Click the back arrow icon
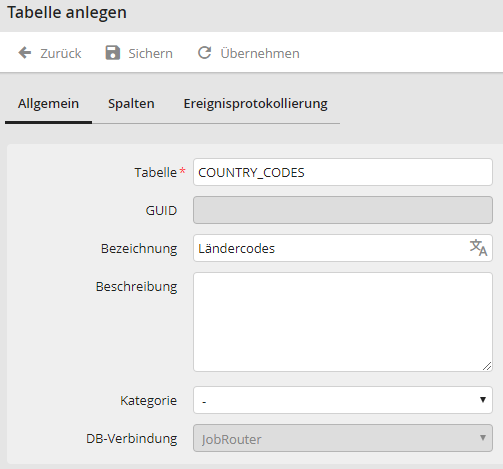 [25, 53]
